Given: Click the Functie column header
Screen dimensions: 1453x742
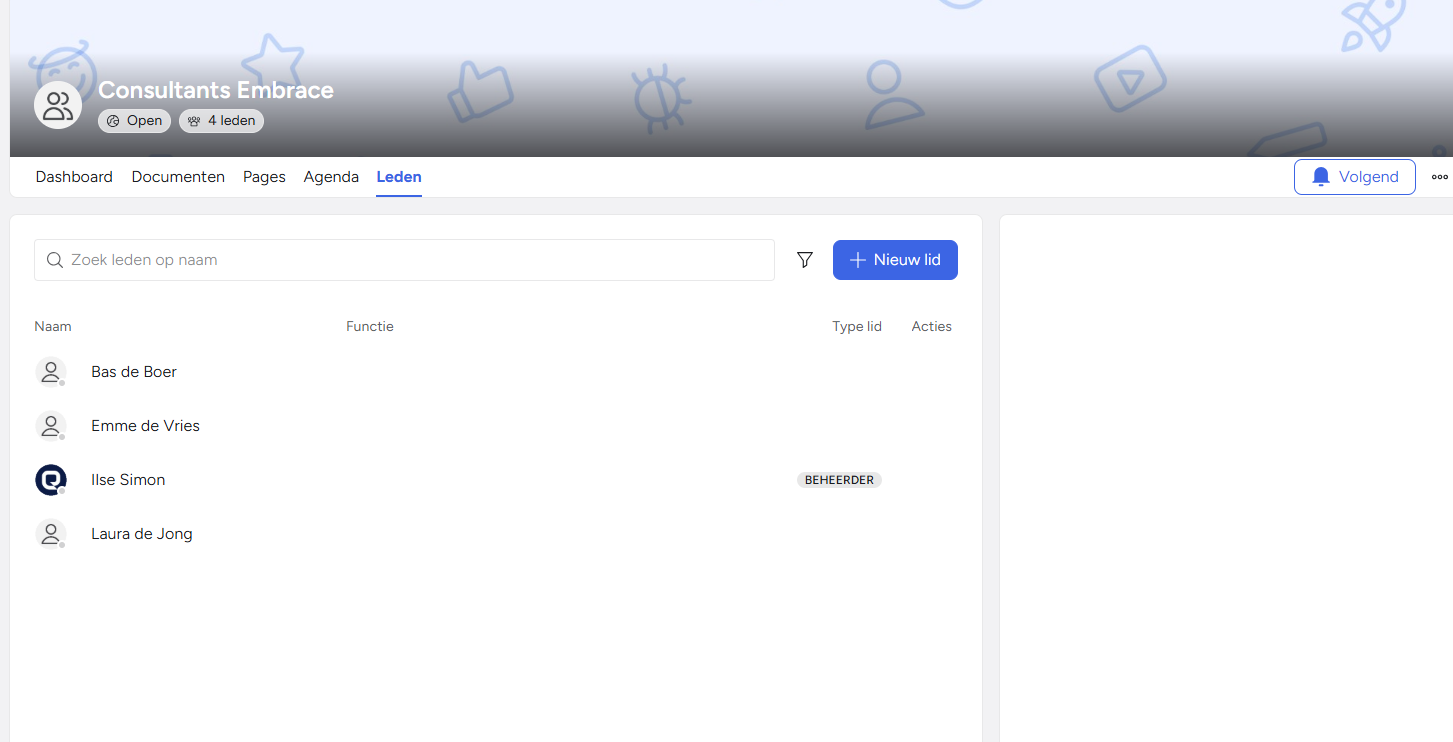Looking at the screenshot, I should (x=370, y=327).
